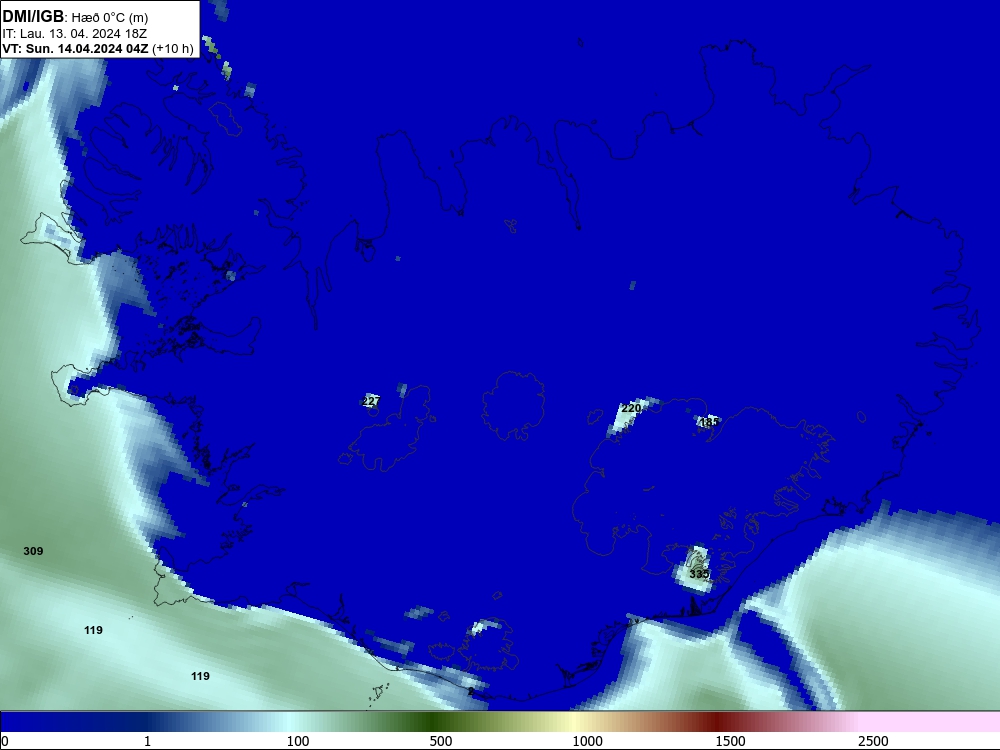The height and width of the screenshot is (750, 1000).
Task: Select the IT: Lau. 13. 04. 2024 18Z line
Action: [x=75, y=33]
